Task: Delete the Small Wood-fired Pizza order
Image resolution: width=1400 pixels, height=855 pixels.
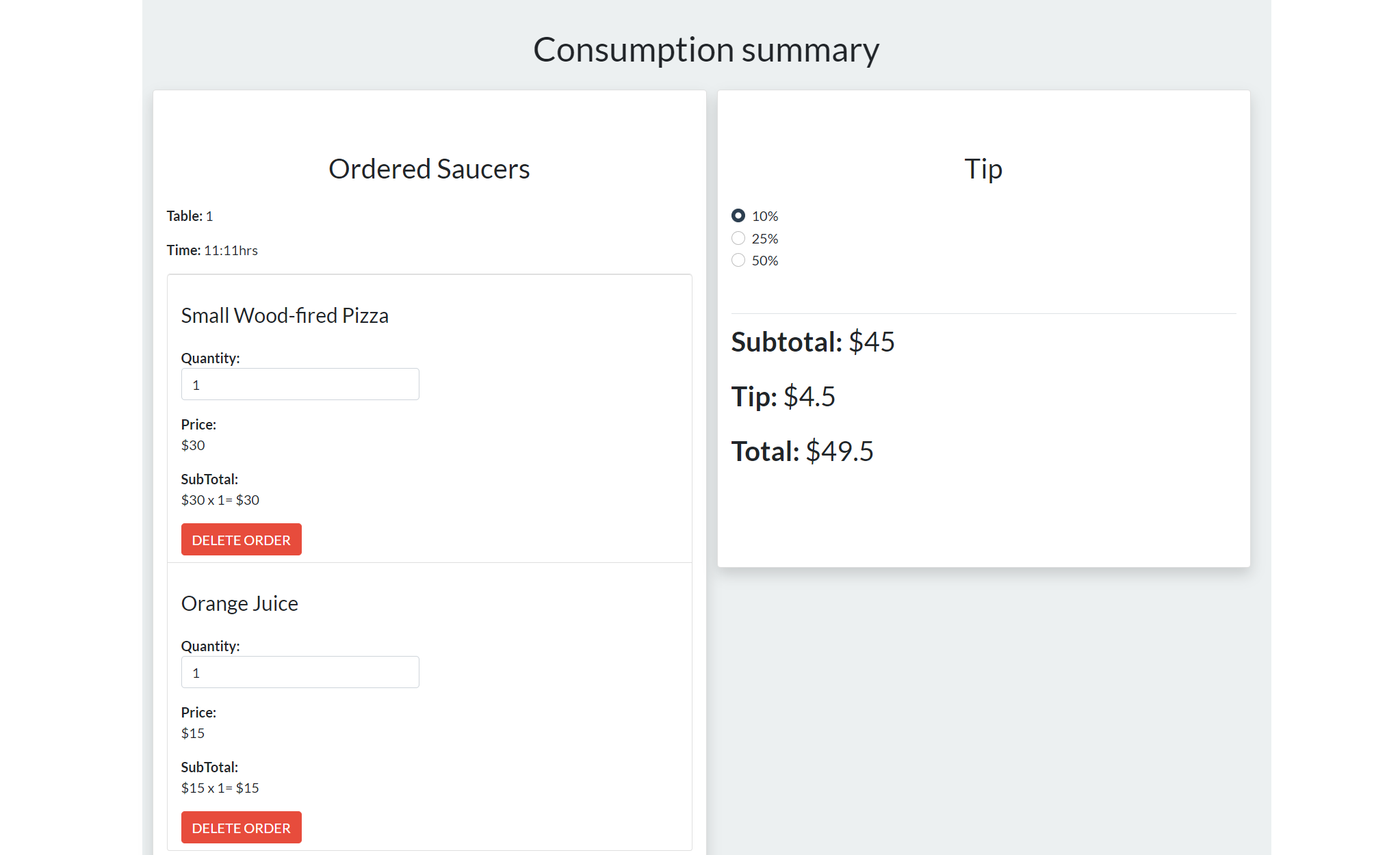Action: (x=241, y=540)
